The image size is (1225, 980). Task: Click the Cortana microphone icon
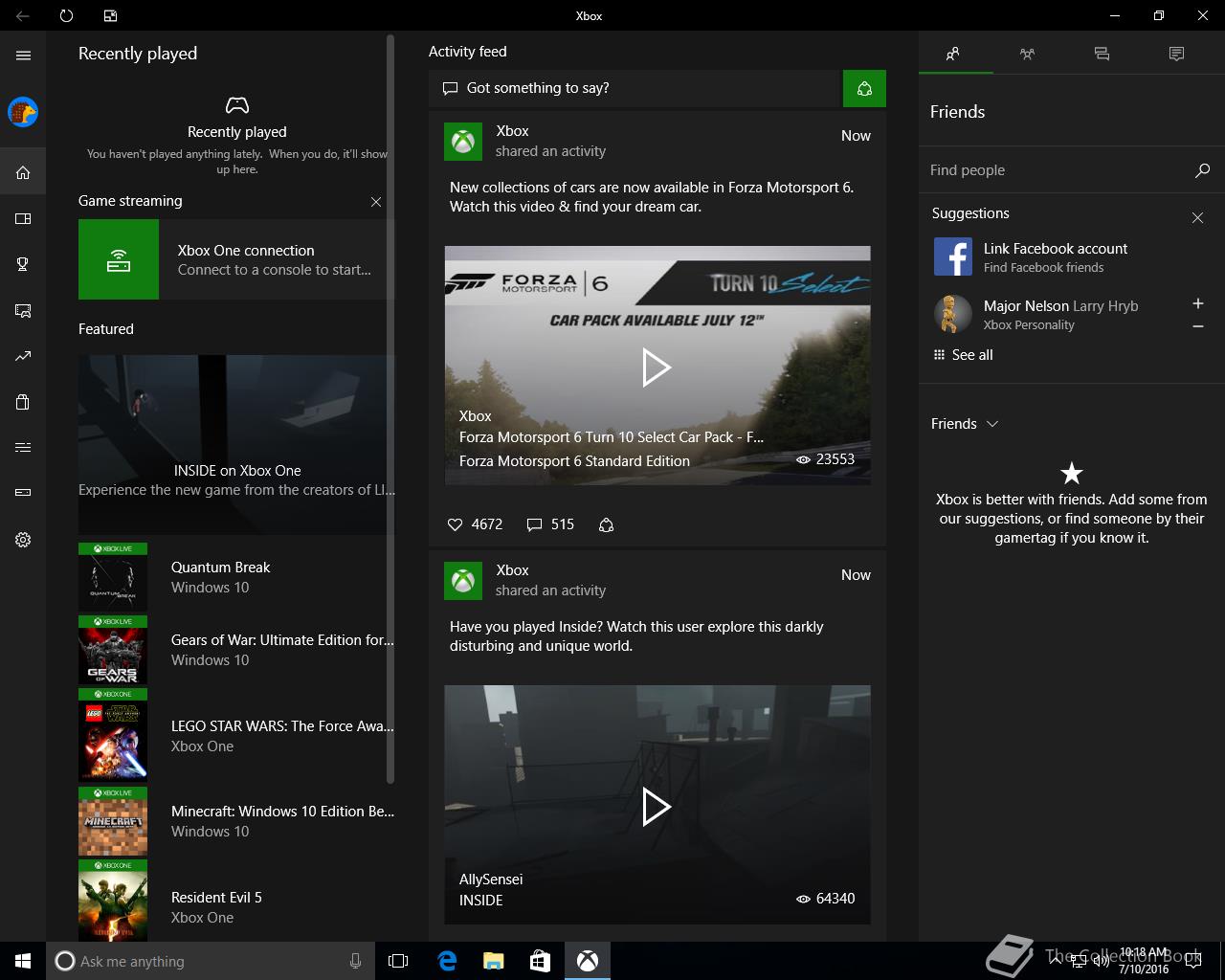[356, 961]
